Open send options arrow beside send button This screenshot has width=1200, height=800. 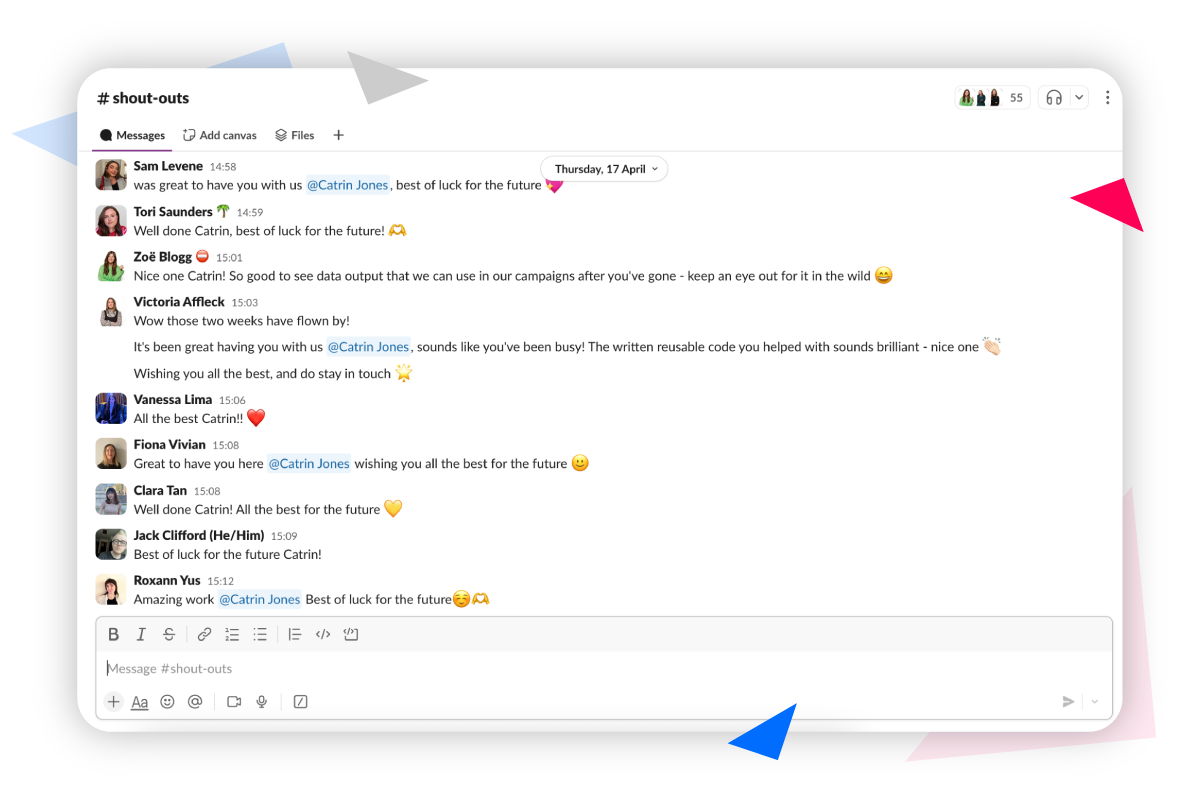[x=1094, y=702]
